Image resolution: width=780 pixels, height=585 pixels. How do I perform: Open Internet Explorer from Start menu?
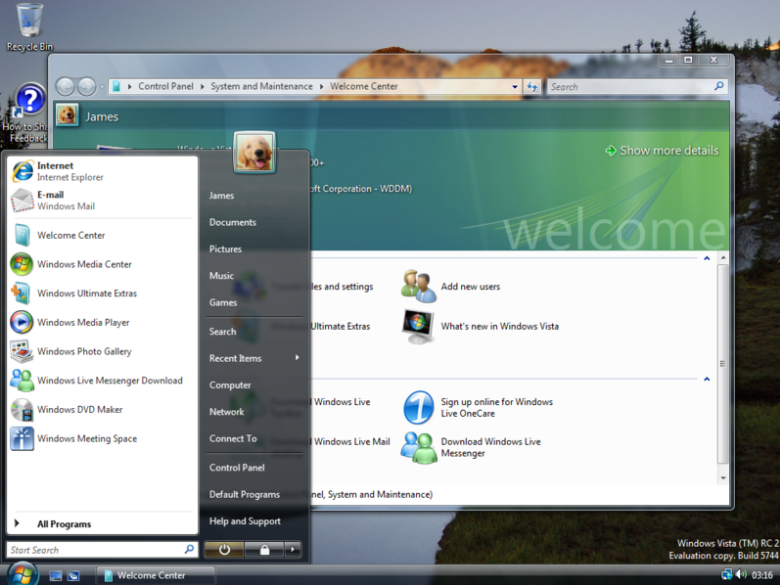tap(102, 171)
